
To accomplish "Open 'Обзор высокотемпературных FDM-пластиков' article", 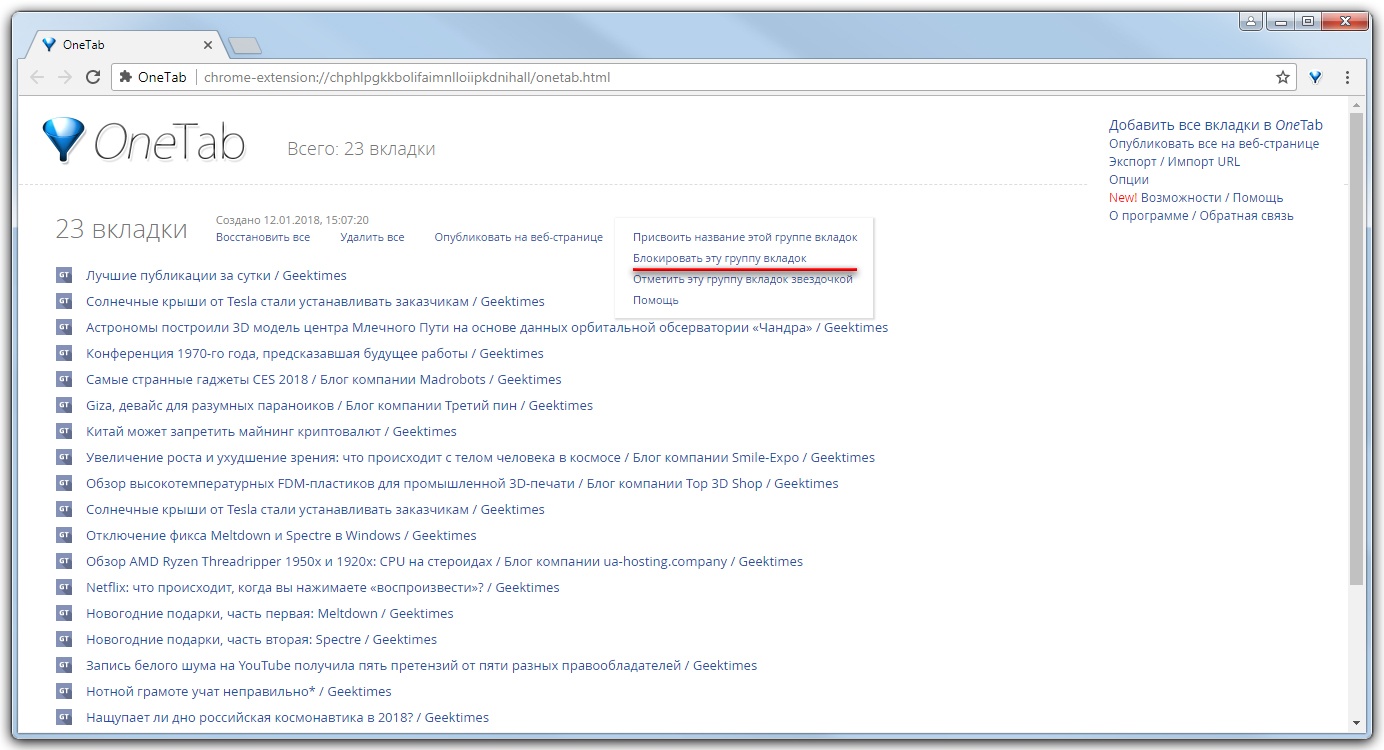I will coord(462,483).
